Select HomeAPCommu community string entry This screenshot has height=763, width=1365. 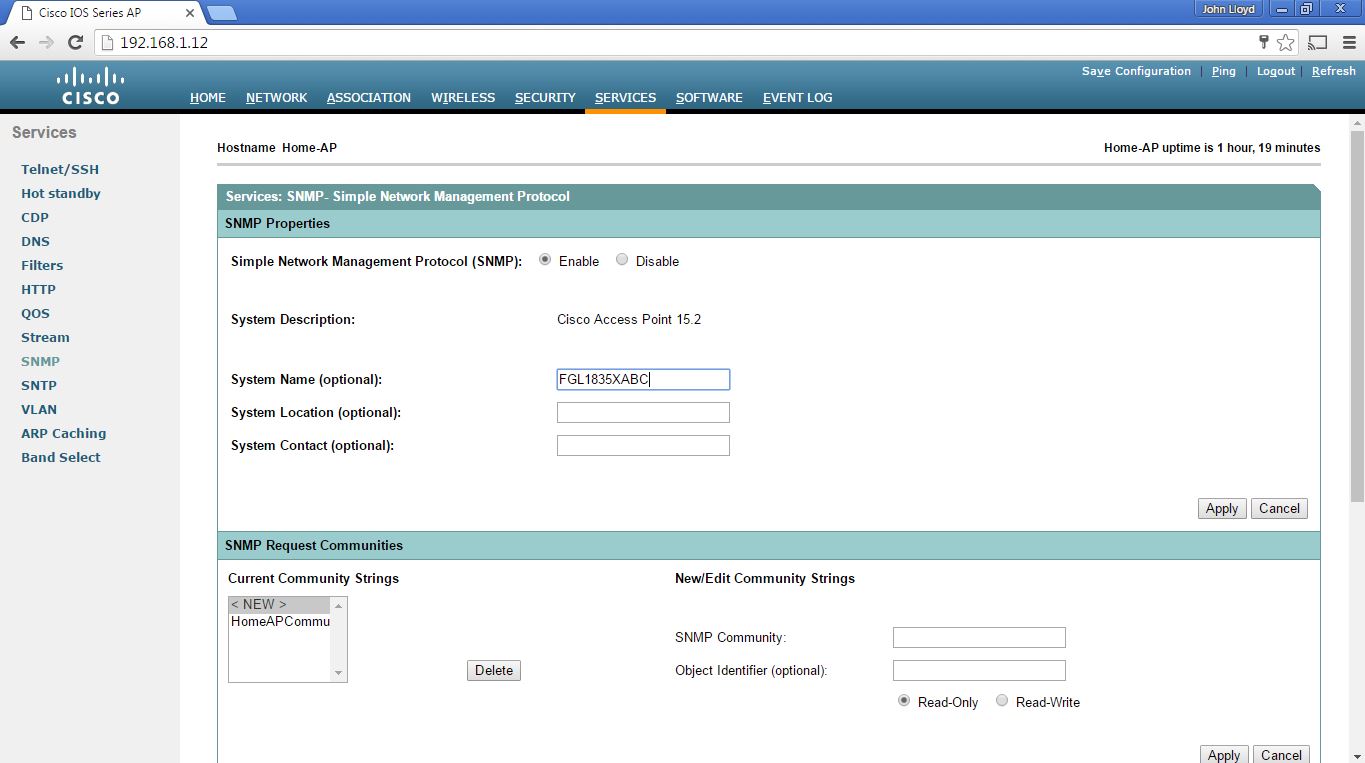click(280, 621)
